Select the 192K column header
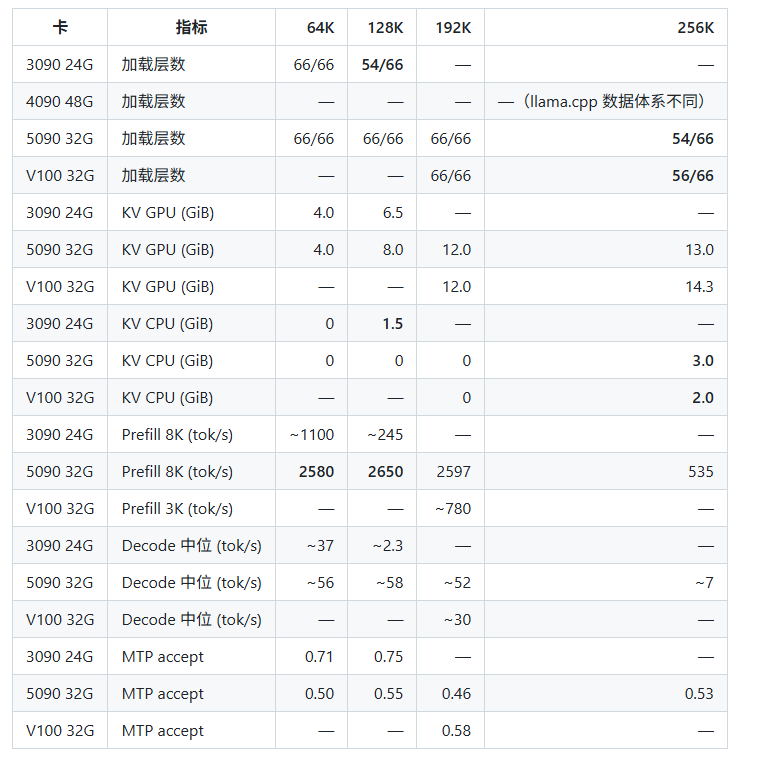 click(453, 28)
